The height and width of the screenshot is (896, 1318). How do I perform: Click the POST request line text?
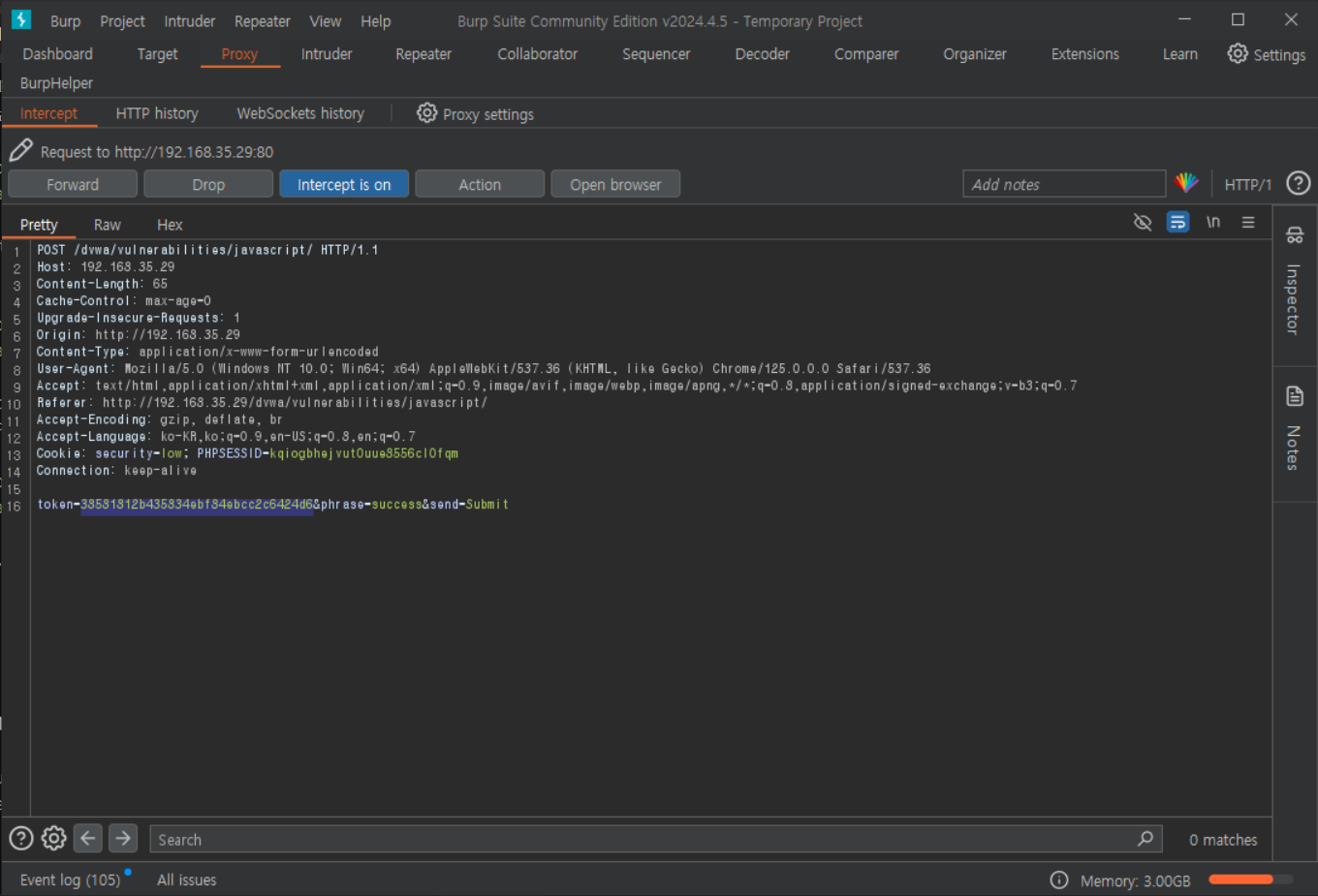click(x=207, y=250)
